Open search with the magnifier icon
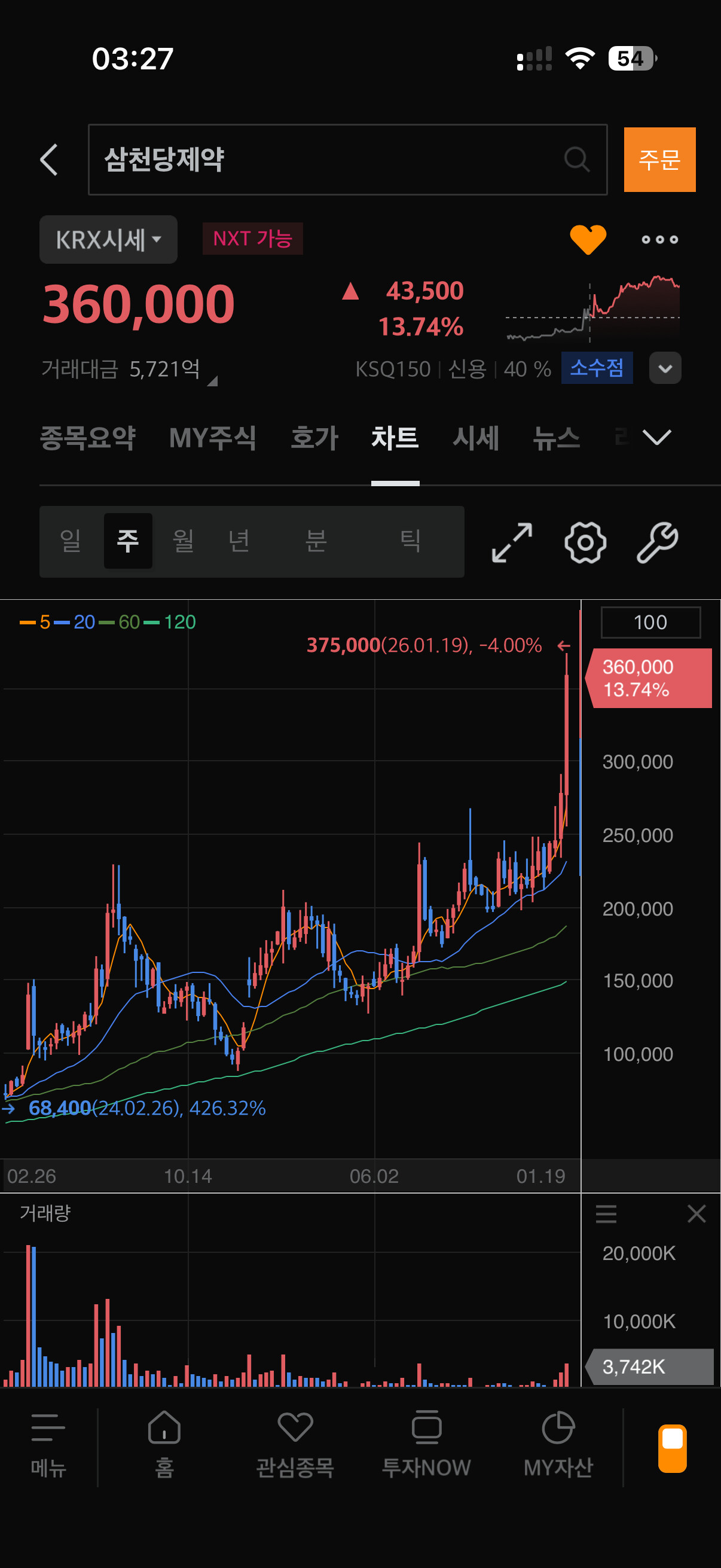 (x=576, y=160)
